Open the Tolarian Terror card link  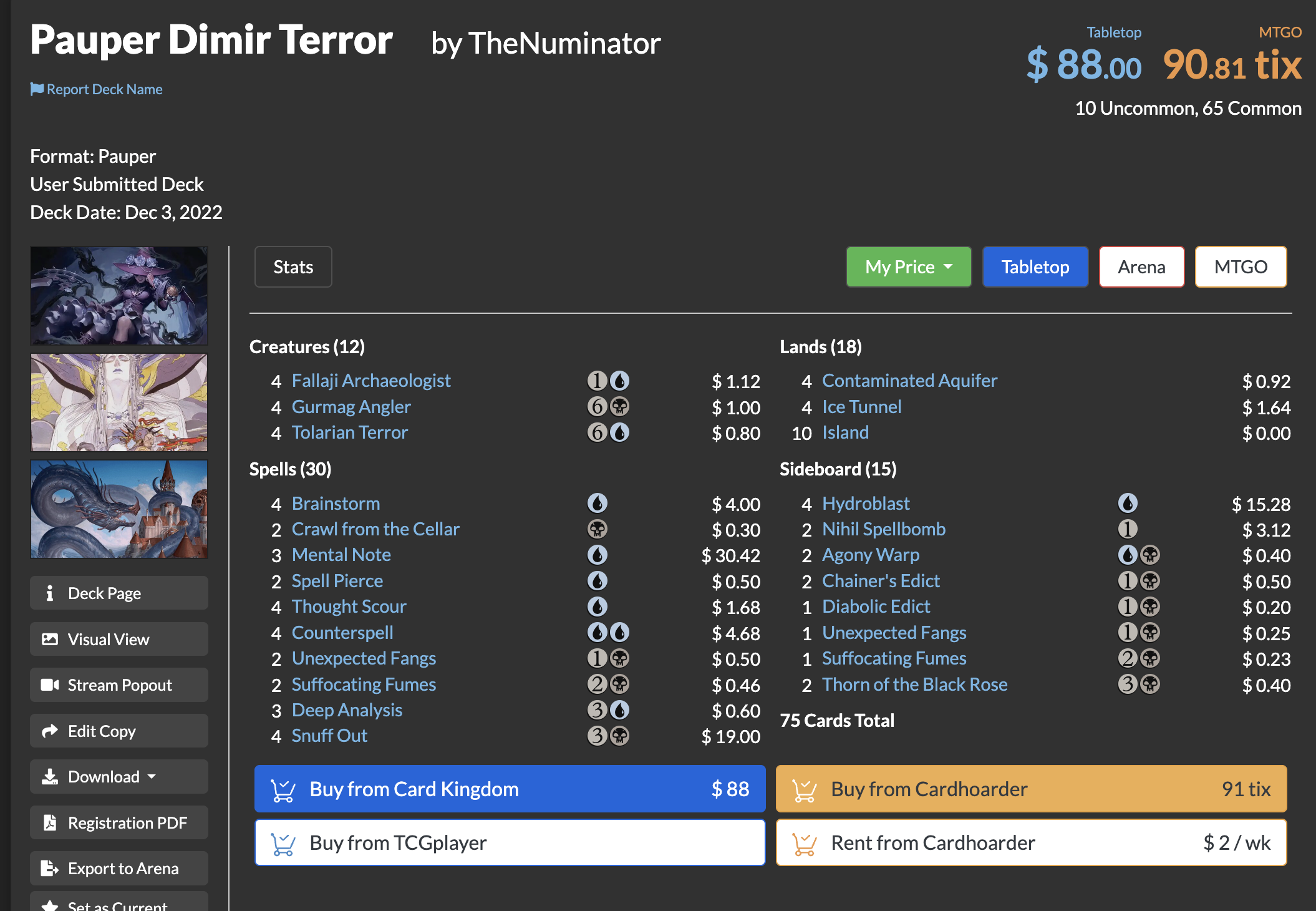[349, 432]
